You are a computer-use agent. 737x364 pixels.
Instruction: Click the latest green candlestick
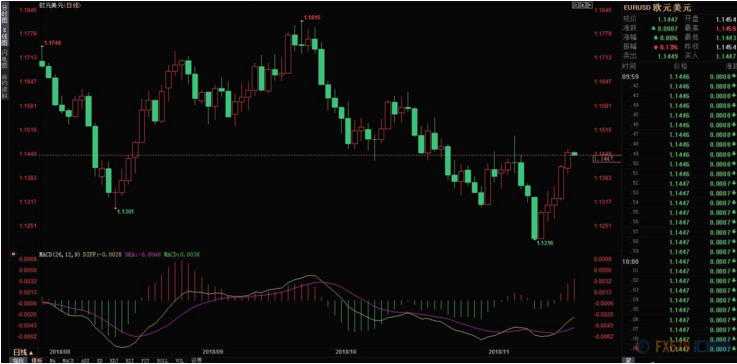pyautogui.click(x=574, y=154)
